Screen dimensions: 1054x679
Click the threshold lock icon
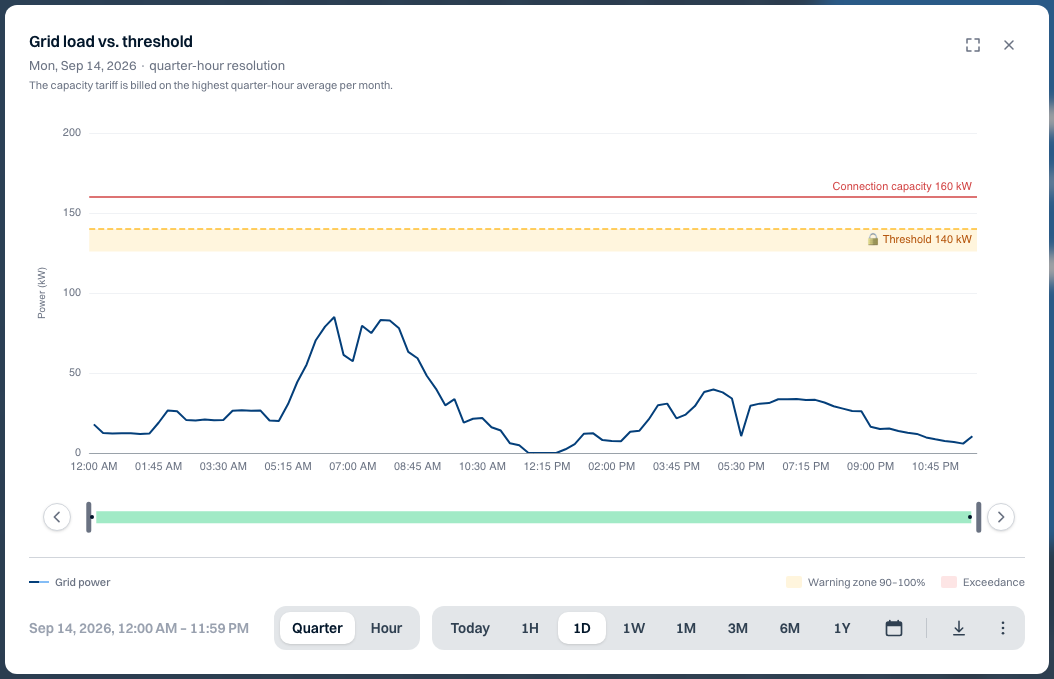pyautogui.click(x=873, y=239)
